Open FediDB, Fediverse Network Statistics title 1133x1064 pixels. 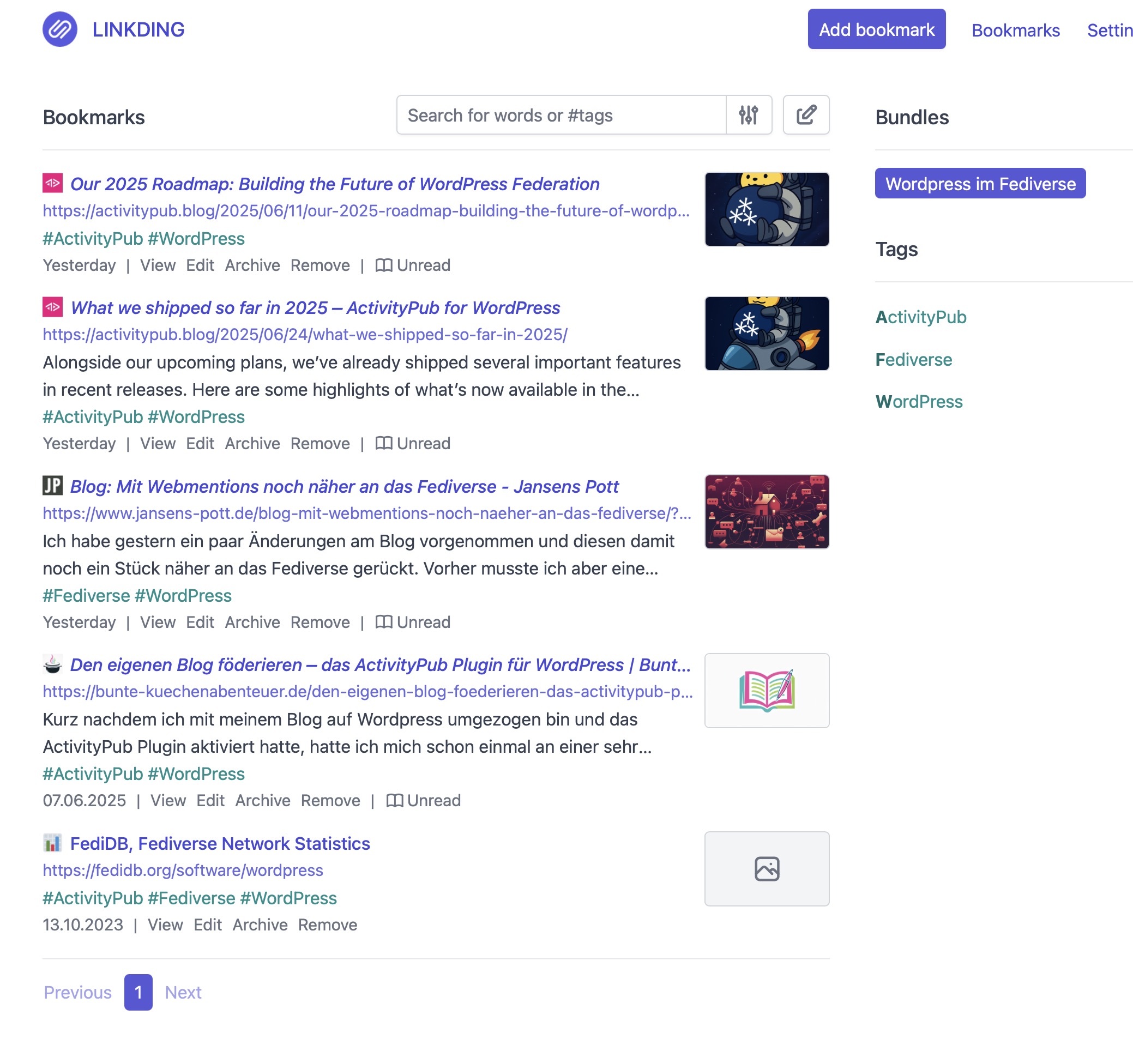click(x=220, y=844)
